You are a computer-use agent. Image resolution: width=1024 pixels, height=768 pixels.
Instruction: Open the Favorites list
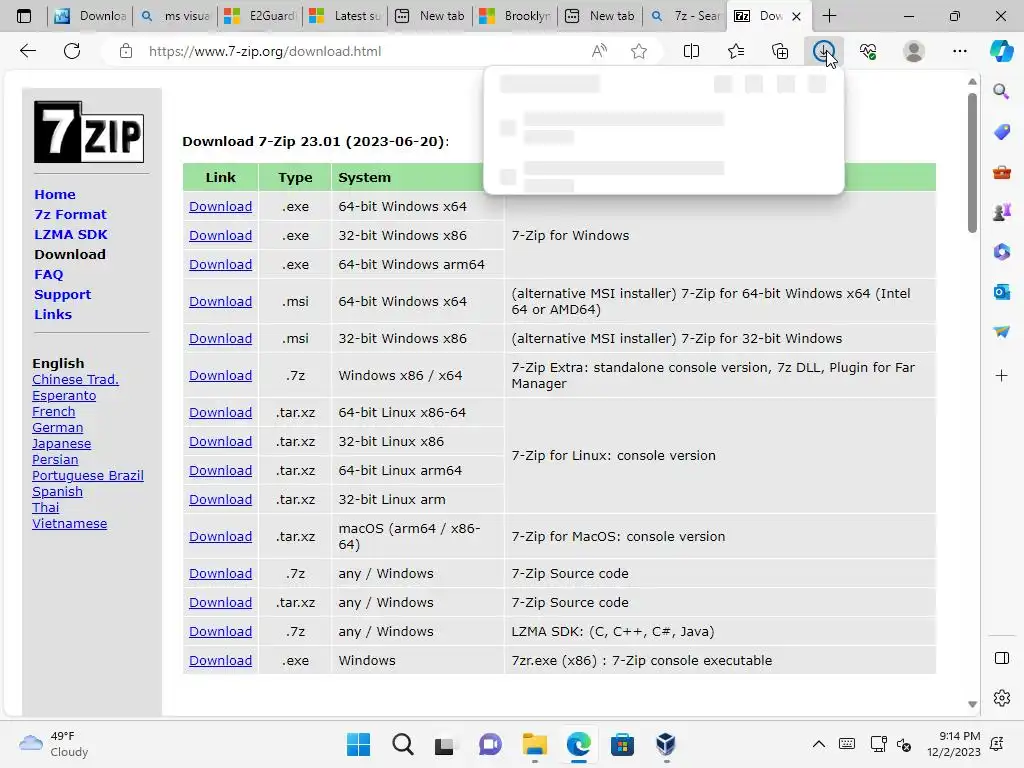coord(736,51)
